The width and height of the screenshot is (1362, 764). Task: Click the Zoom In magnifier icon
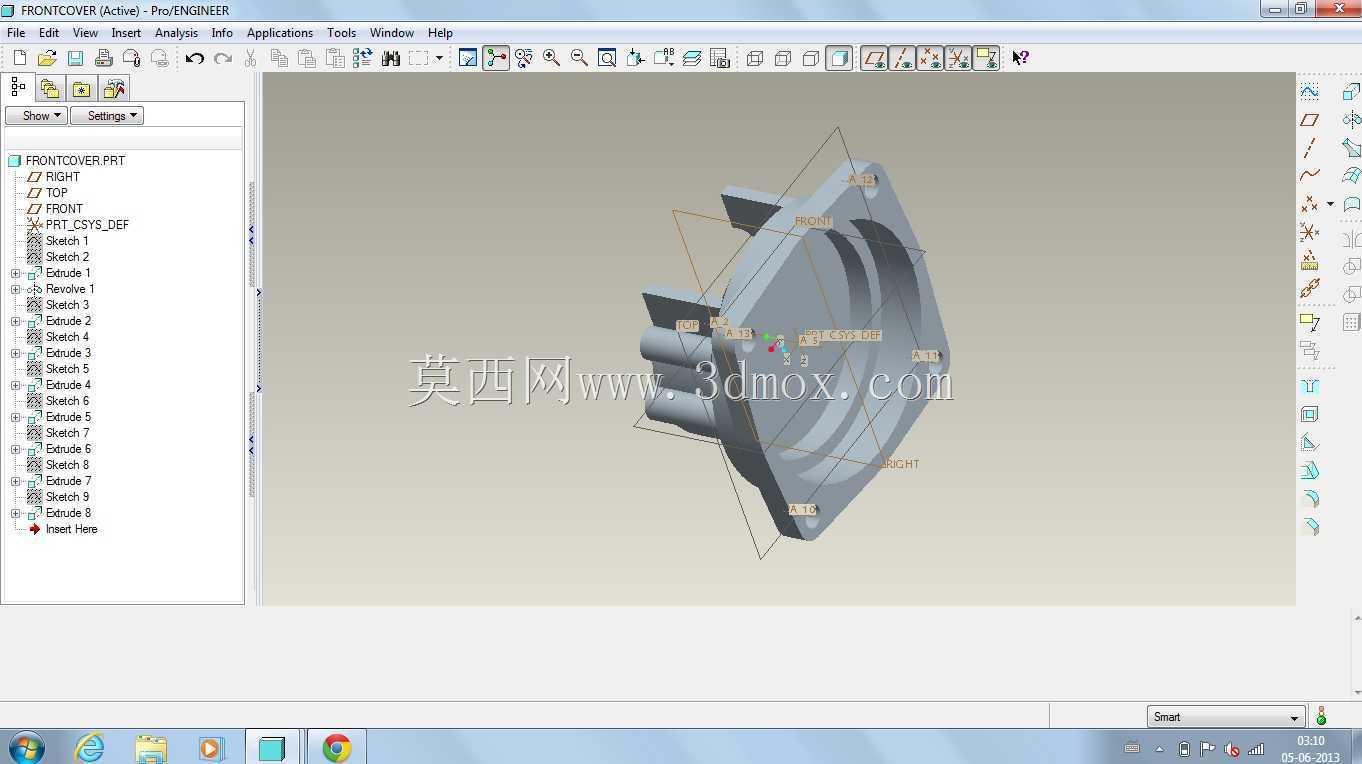(x=551, y=58)
